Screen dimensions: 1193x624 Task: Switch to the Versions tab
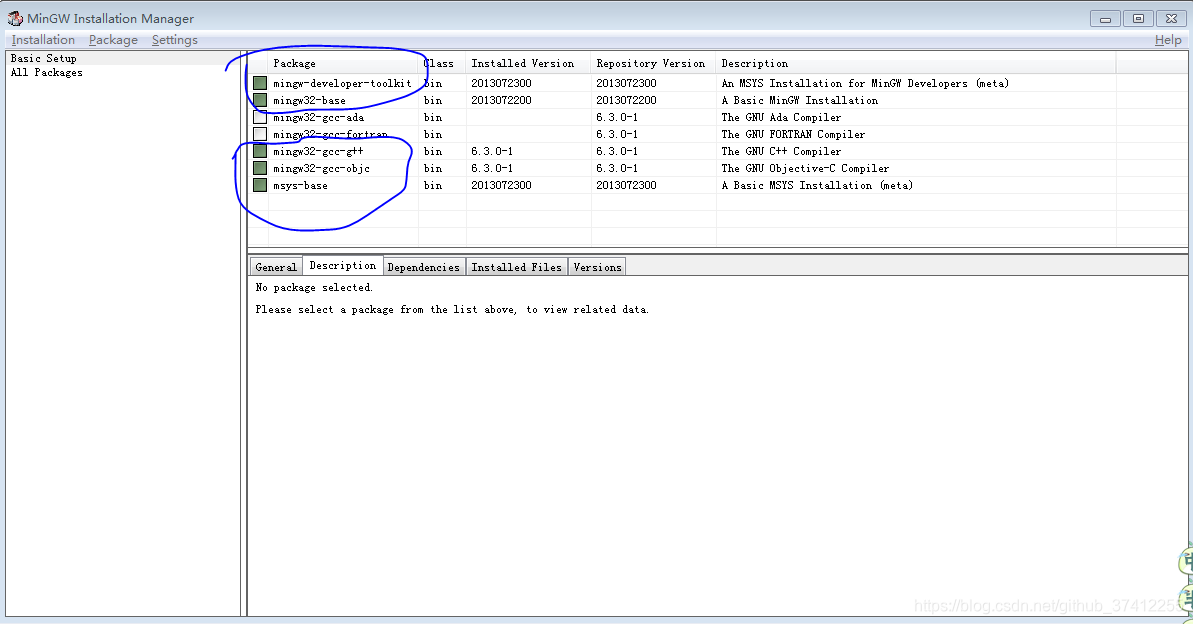[x=597, y=267]
